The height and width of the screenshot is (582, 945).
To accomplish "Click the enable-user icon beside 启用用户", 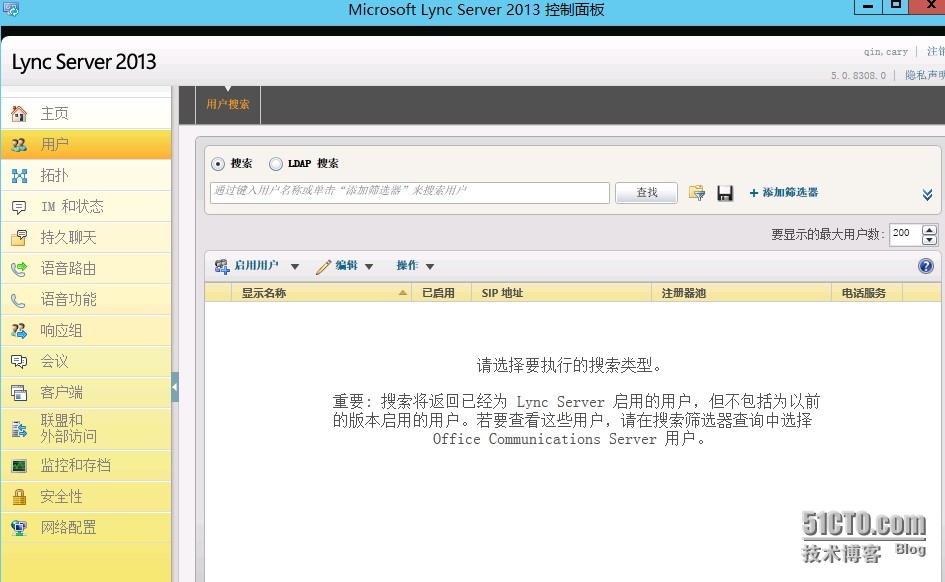I will coord(222,266).
